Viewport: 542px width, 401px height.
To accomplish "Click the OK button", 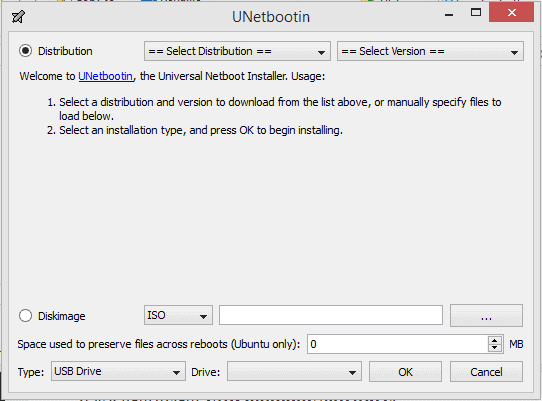I will (x=405, y=372).
